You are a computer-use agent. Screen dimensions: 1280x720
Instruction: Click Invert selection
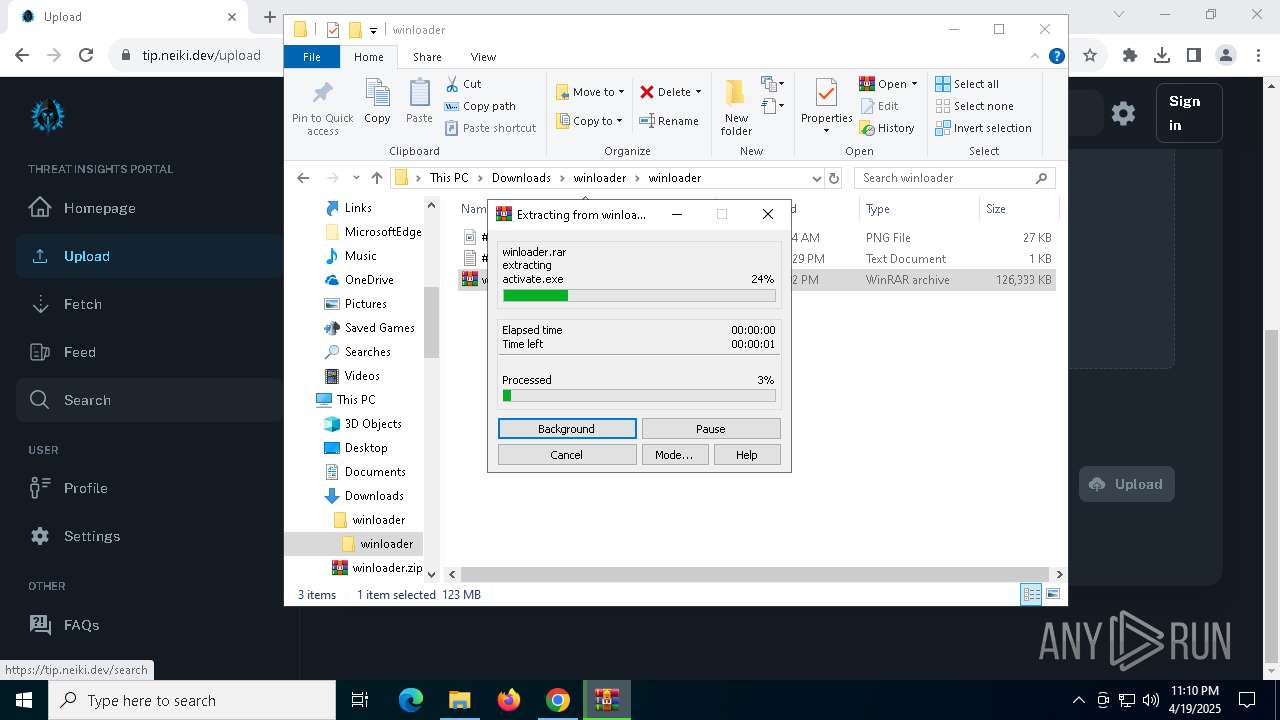pyautogui.click(x=983, y=128)
